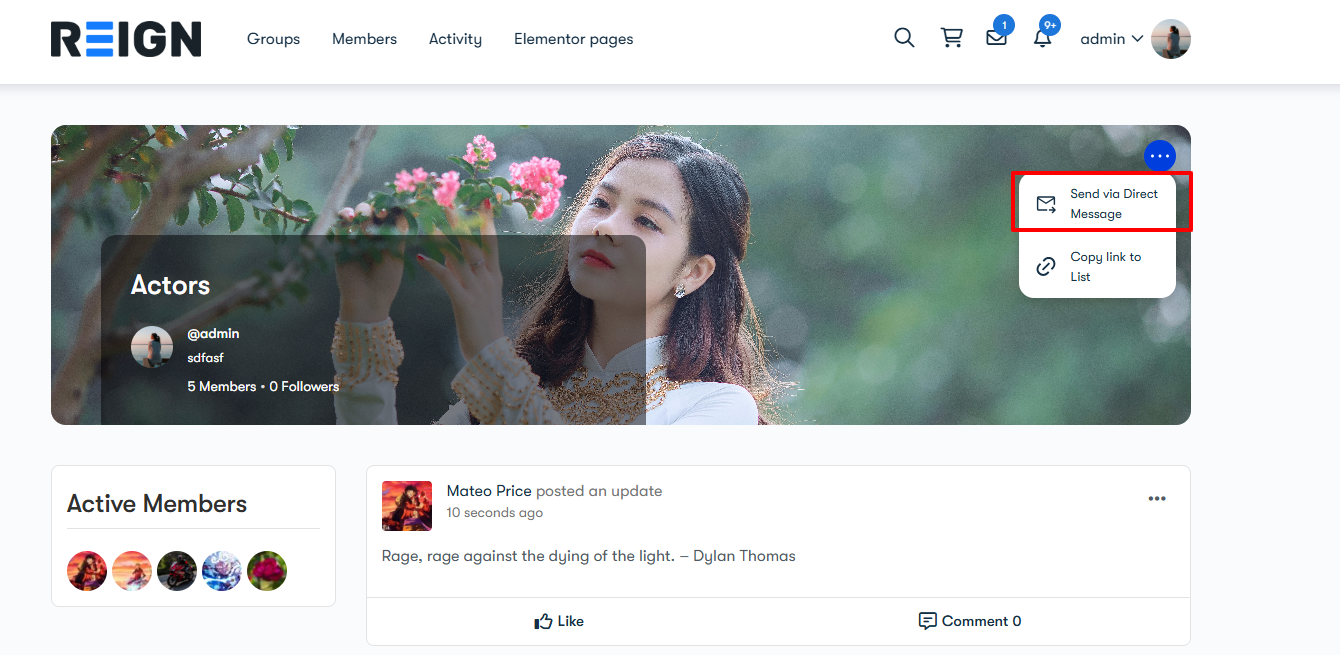Open the shopping cart icon
Viewport: 1340px width, 655px height.
tap(951, 38)
